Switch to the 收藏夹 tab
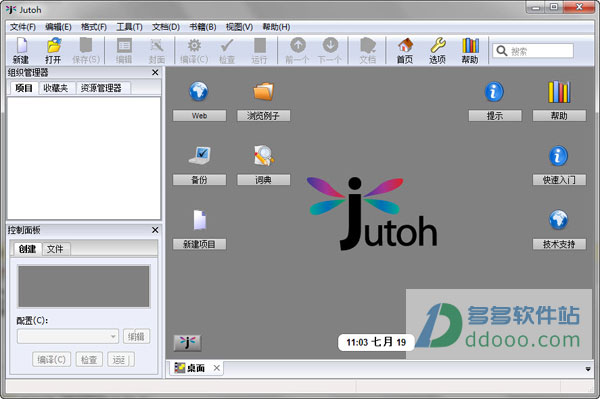The width and height of the screenshot is (600, 399). pyautogui.click(x=55, y=88)
